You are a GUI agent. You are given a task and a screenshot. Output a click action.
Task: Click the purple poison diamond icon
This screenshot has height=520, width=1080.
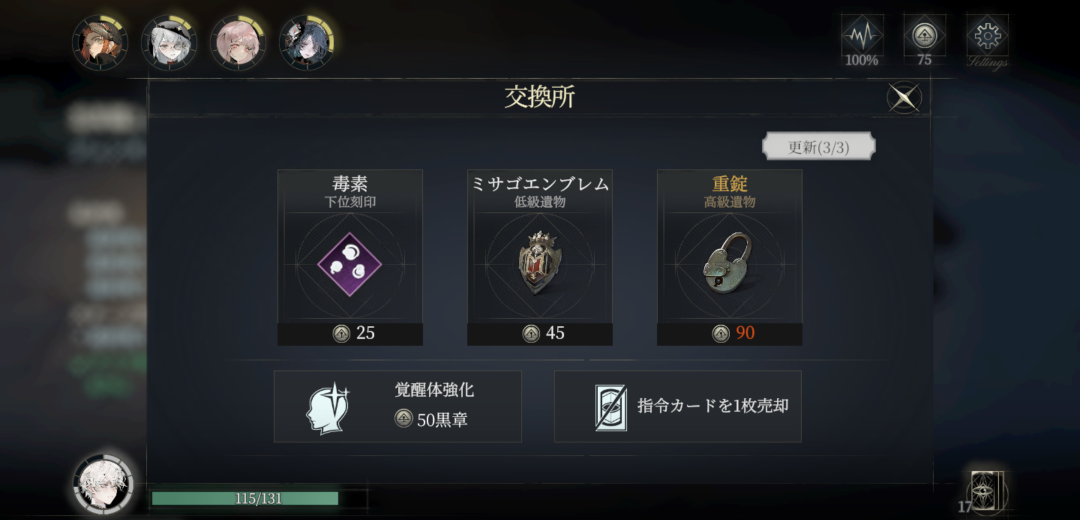click(350, 264)
